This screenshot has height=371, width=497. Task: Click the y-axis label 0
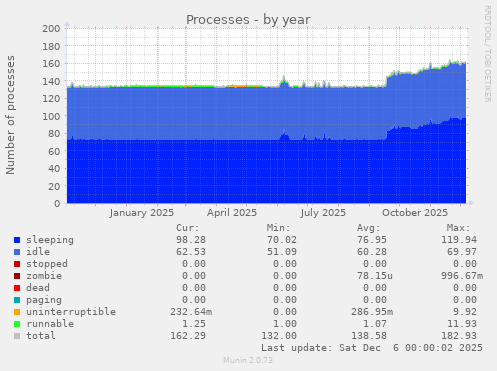[x=57, y=204]
